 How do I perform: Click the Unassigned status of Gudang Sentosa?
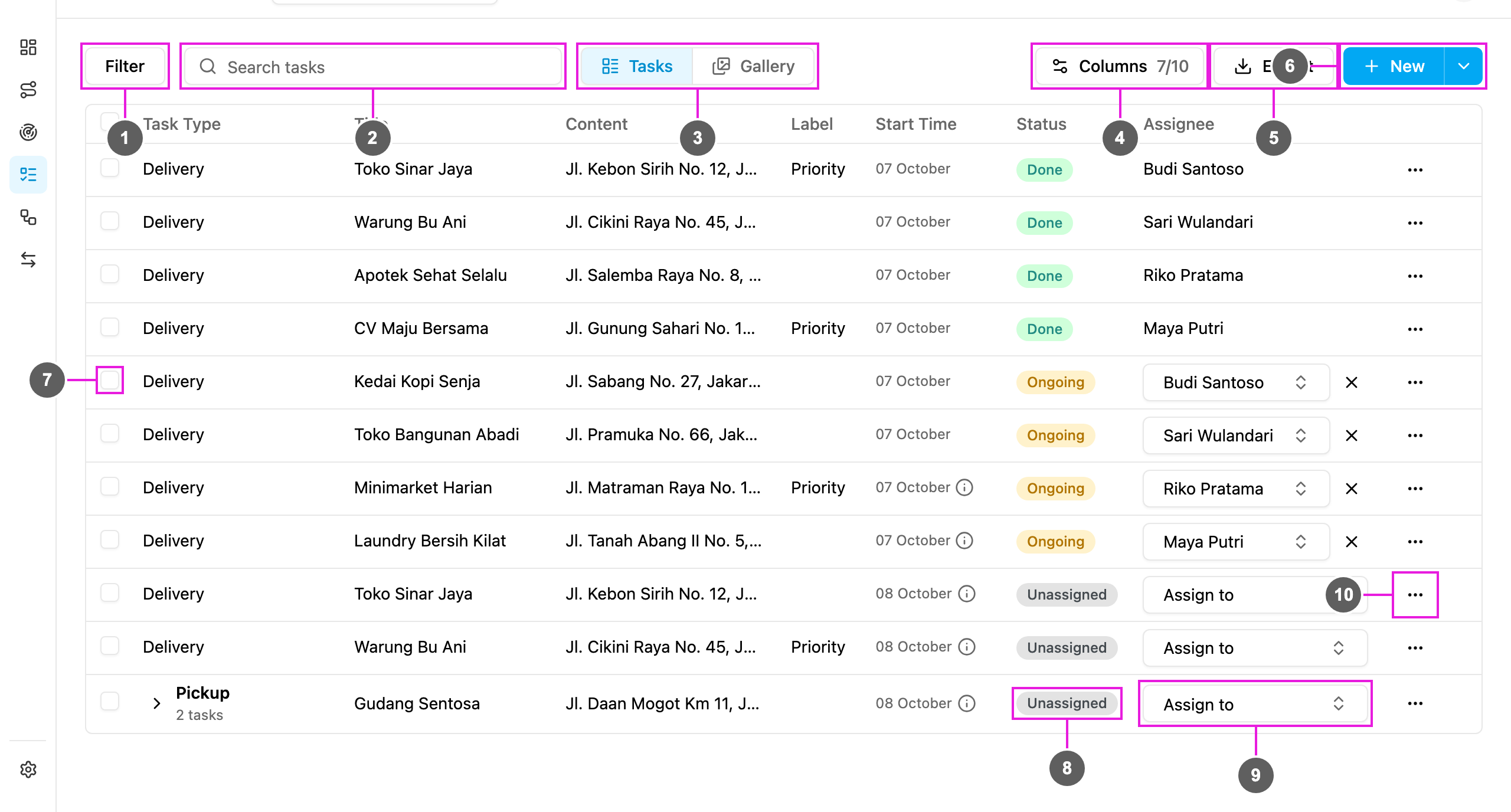[x=1067, y=703]
